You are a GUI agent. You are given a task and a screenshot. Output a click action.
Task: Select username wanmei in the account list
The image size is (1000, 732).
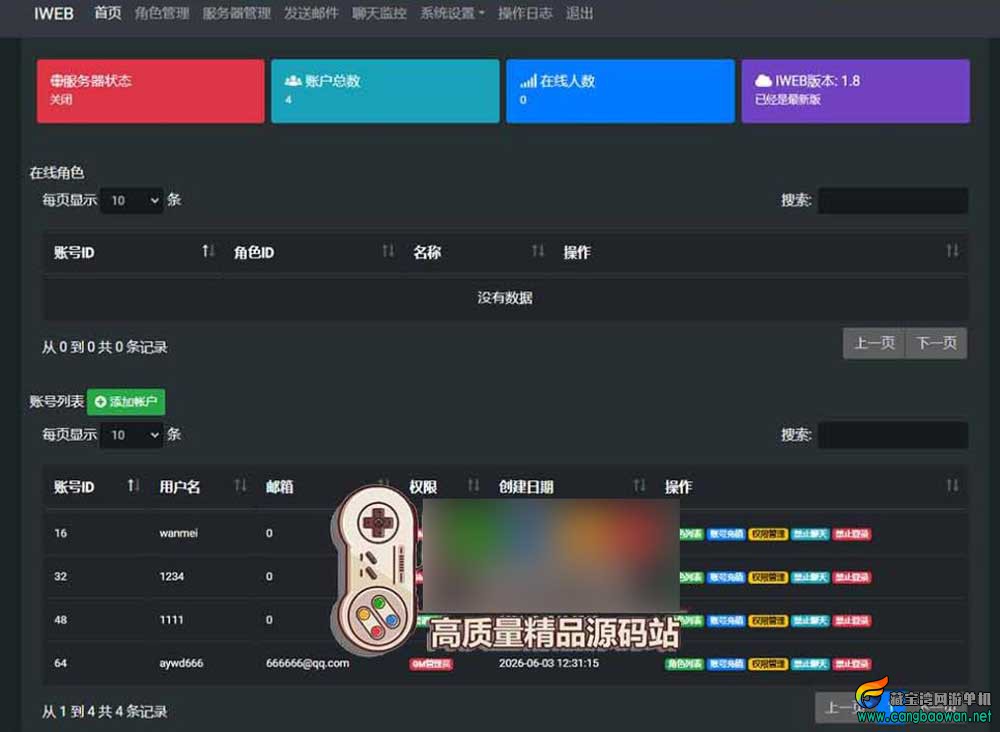point(179,533)
